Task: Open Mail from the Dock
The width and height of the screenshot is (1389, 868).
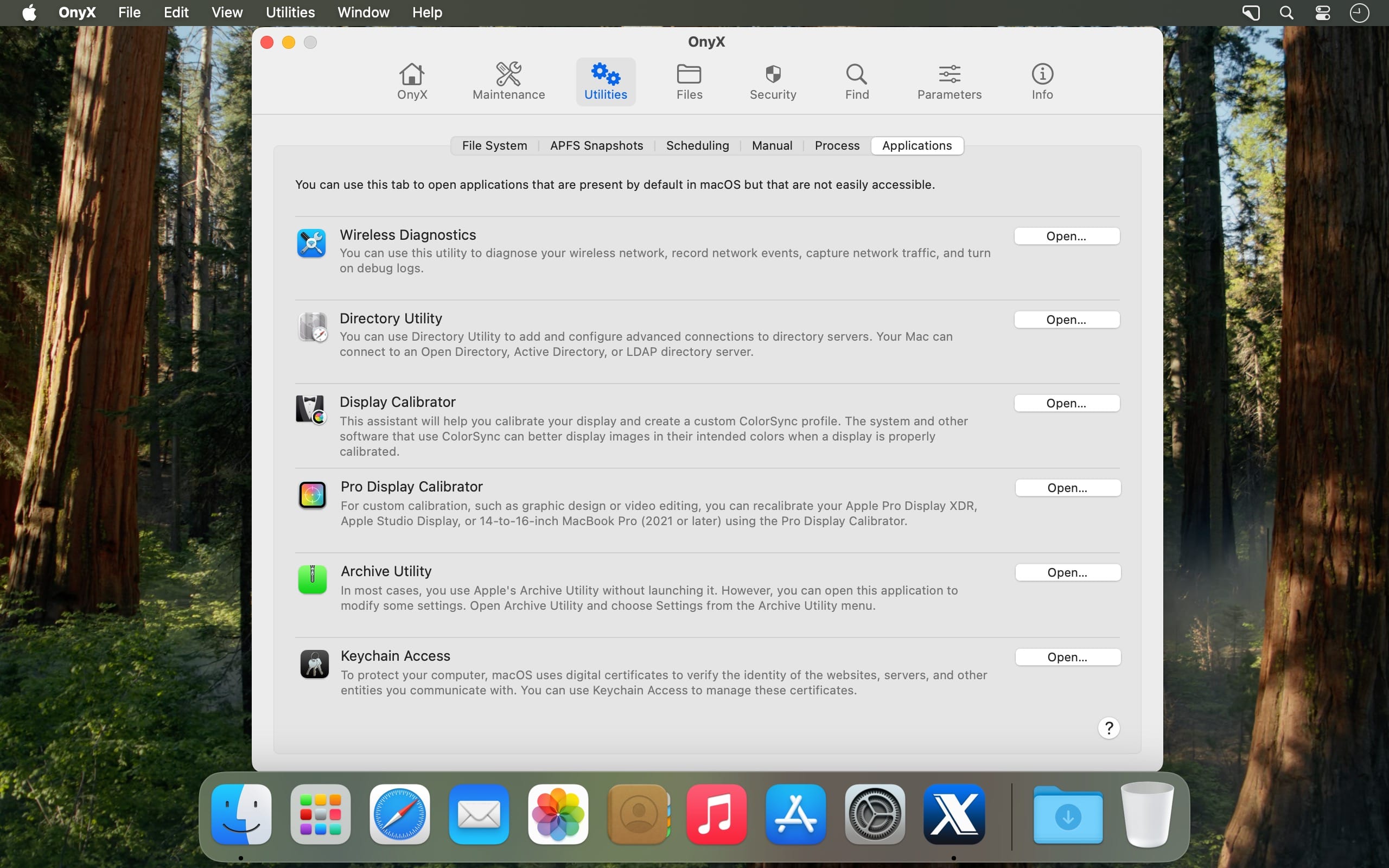Action: [x=479, y=814]
